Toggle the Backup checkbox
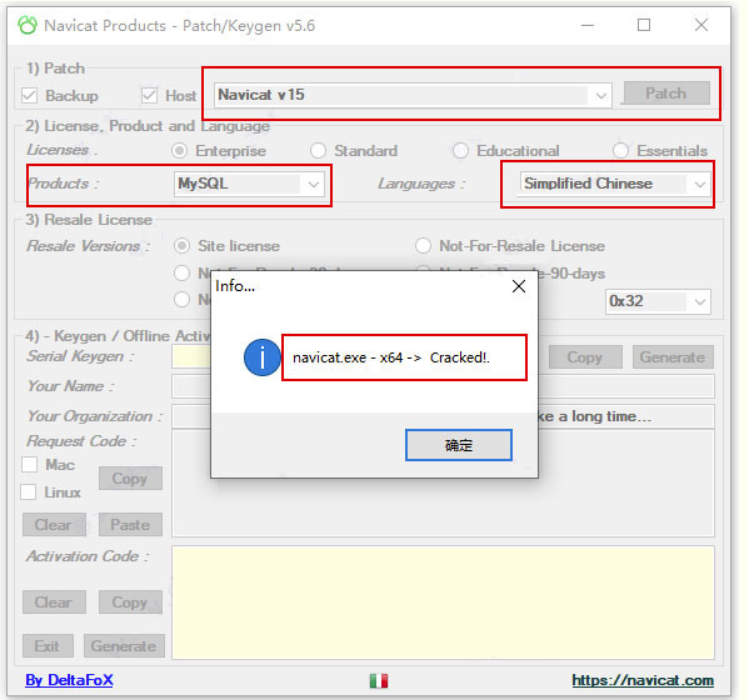 29,95
